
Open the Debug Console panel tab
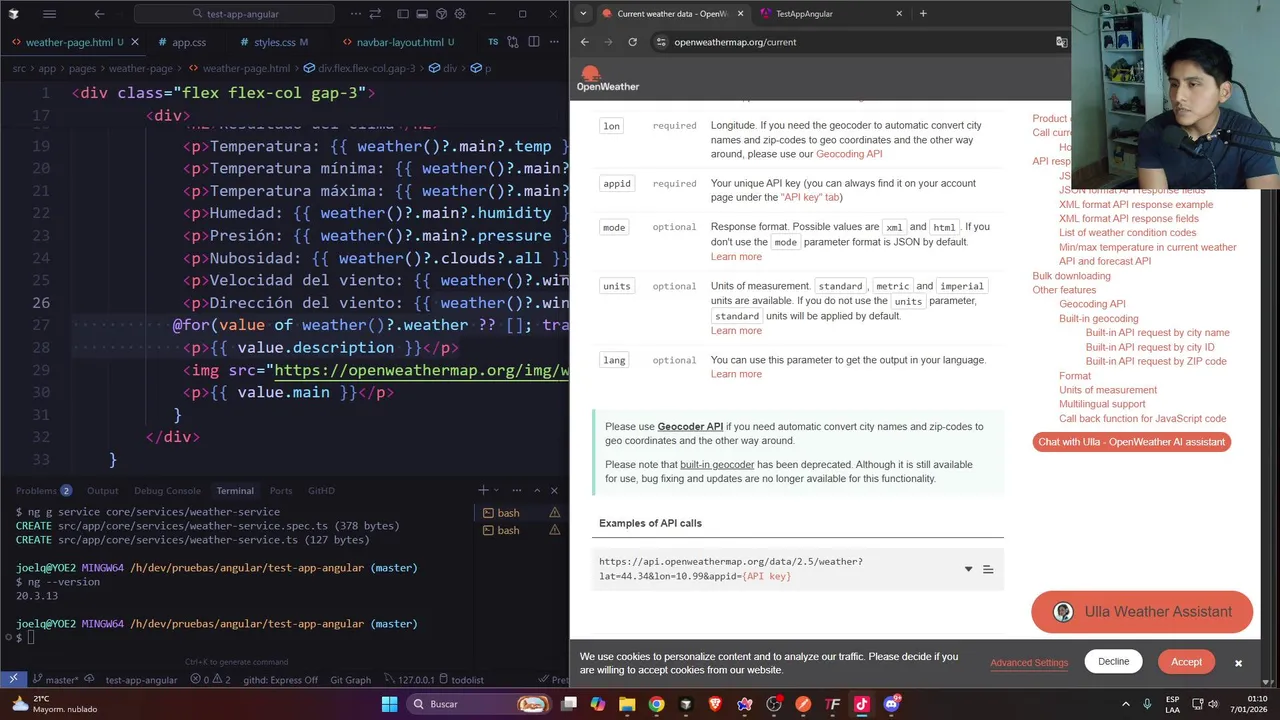click(167, 491)
